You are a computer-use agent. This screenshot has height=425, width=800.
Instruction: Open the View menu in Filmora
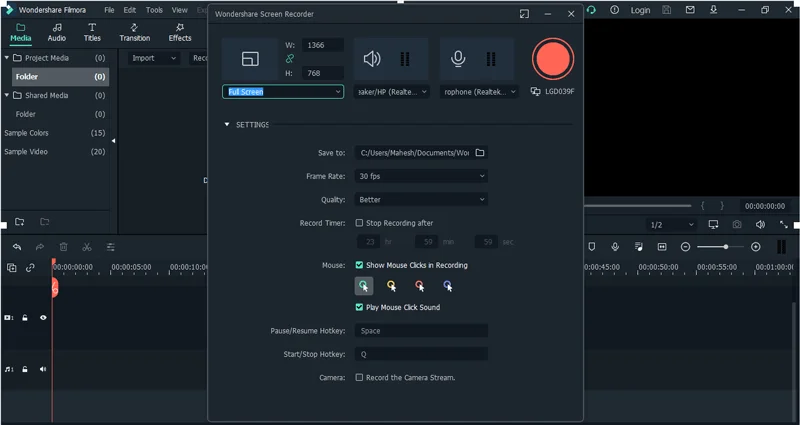point(180,10)
